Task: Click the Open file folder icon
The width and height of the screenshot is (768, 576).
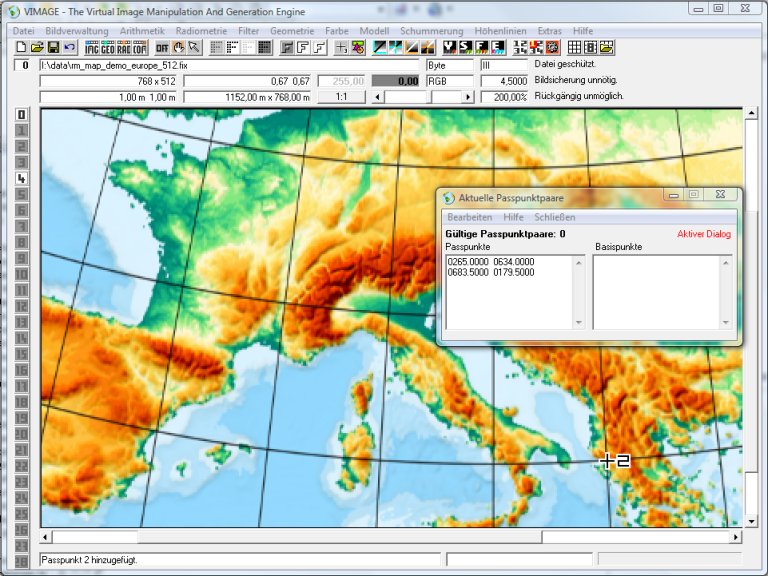Action: pos(37,47)
